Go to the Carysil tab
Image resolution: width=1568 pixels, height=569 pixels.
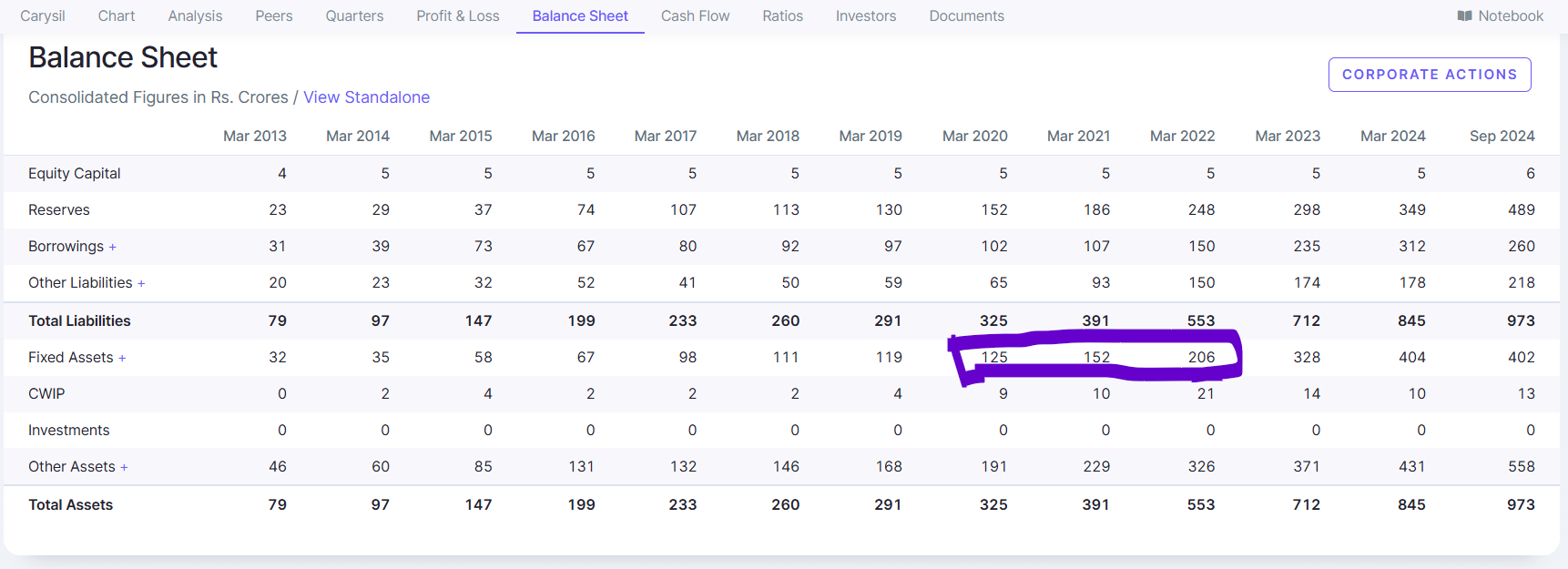(43, 15)
